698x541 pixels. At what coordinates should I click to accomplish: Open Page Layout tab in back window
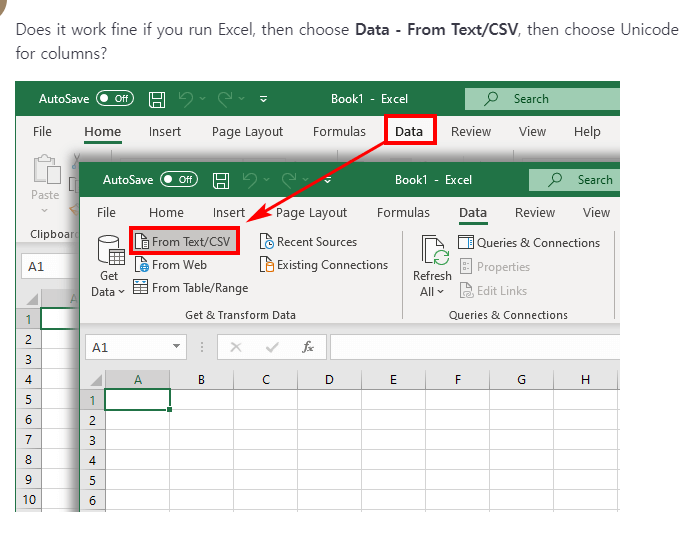pyautogui.click(x=247, y=132)
